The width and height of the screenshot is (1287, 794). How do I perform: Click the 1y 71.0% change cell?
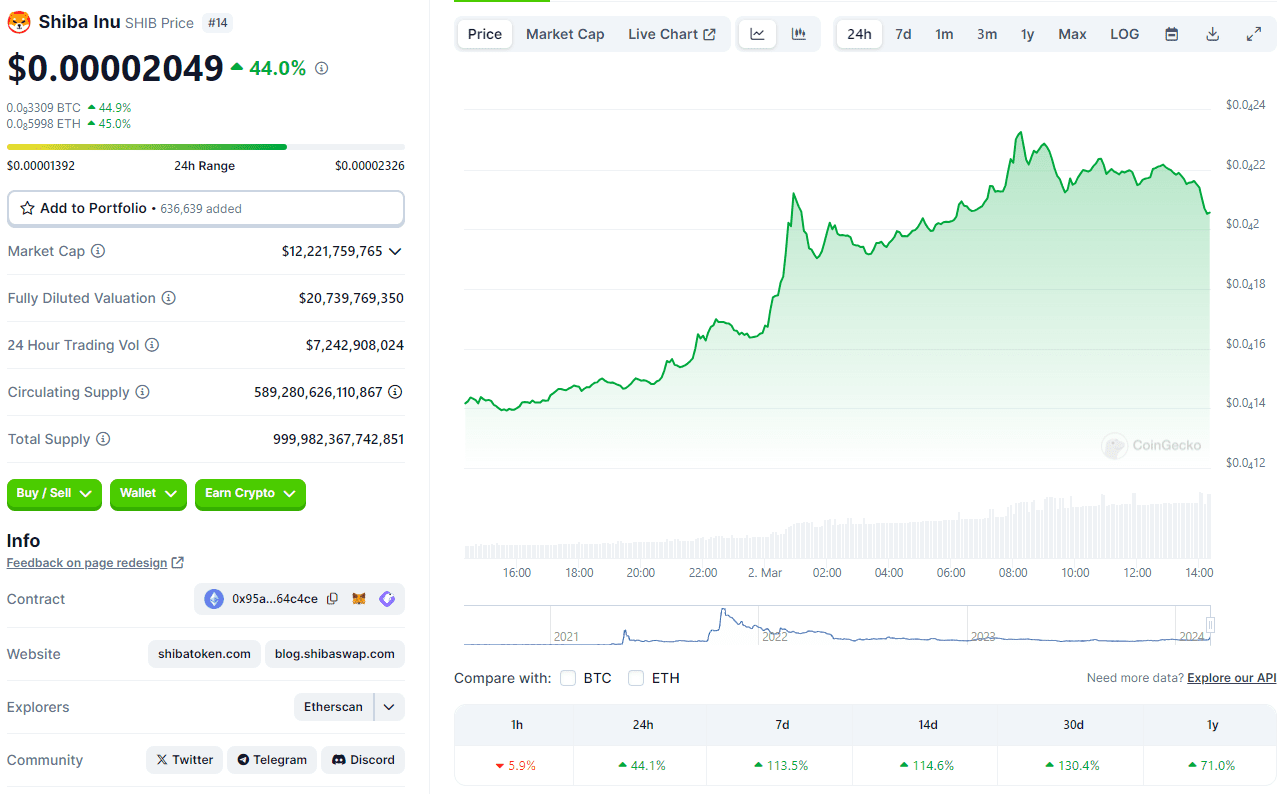1212,766
